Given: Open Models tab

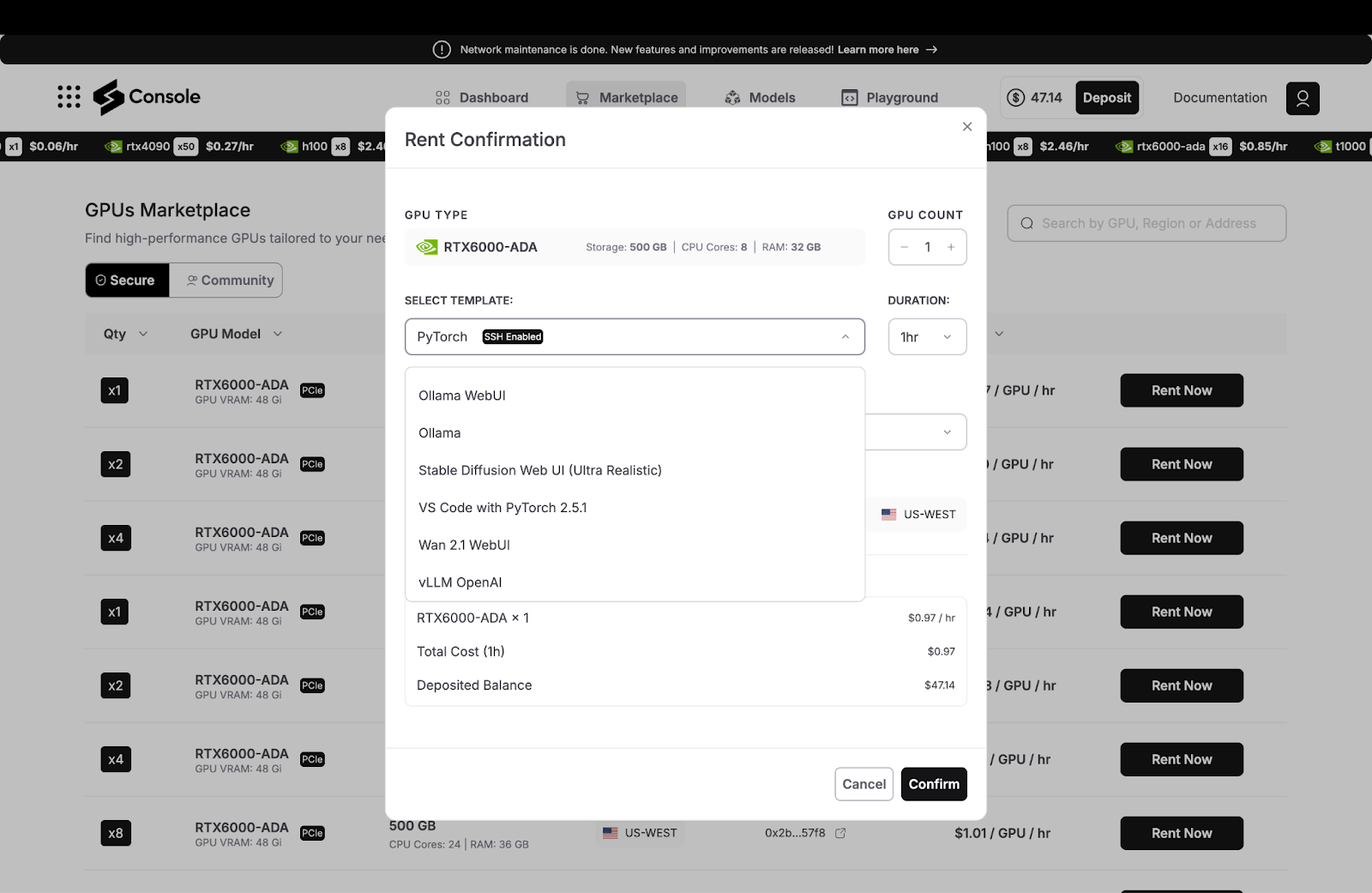Looking at the screenshot, I should pyautogui.click(x=760, y=98).
